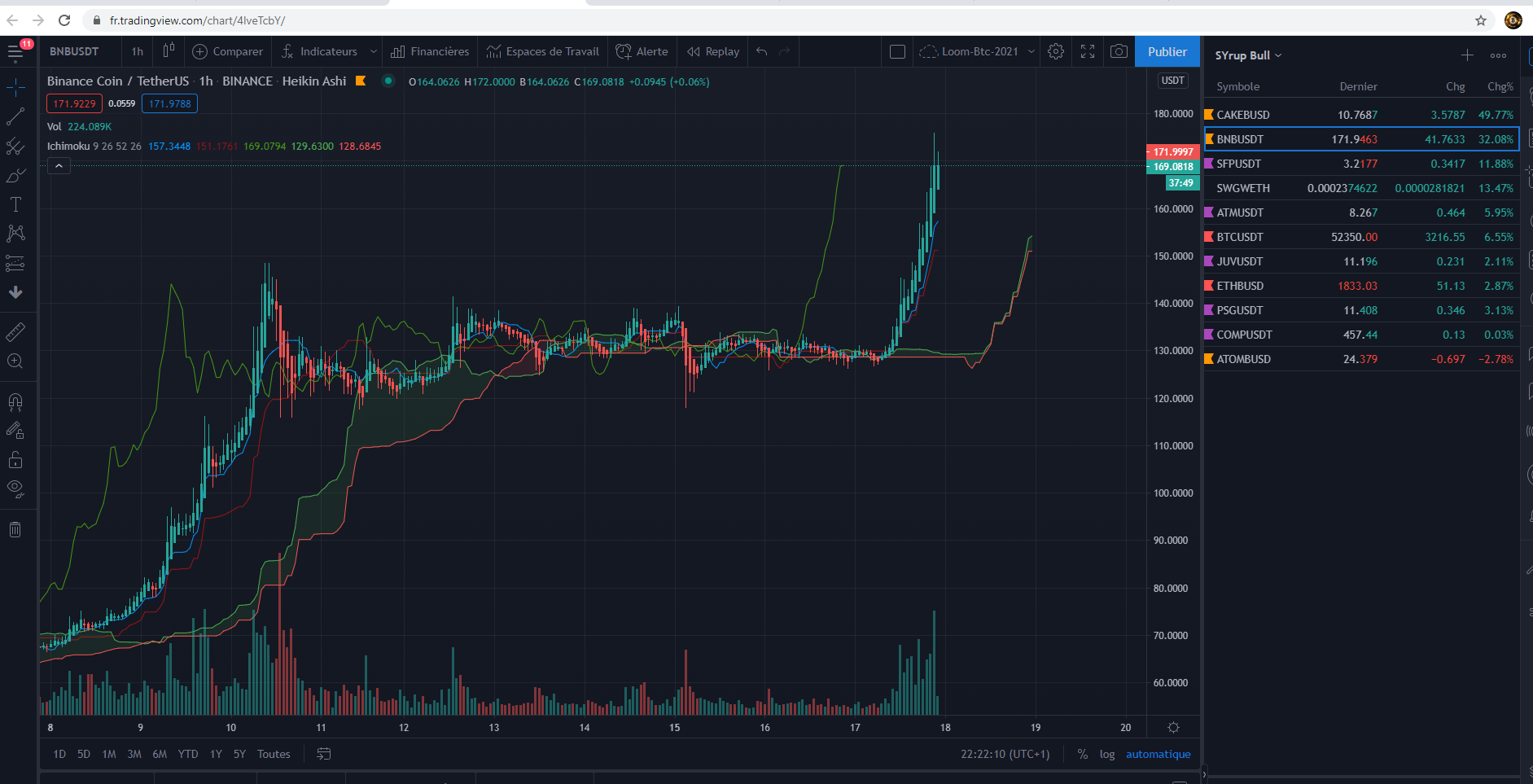Image resolution: width=1533 pixels, height=784 pixels.
Task: Select ATOMBUSD in the watchlist
Action: tap(1361, 359)
